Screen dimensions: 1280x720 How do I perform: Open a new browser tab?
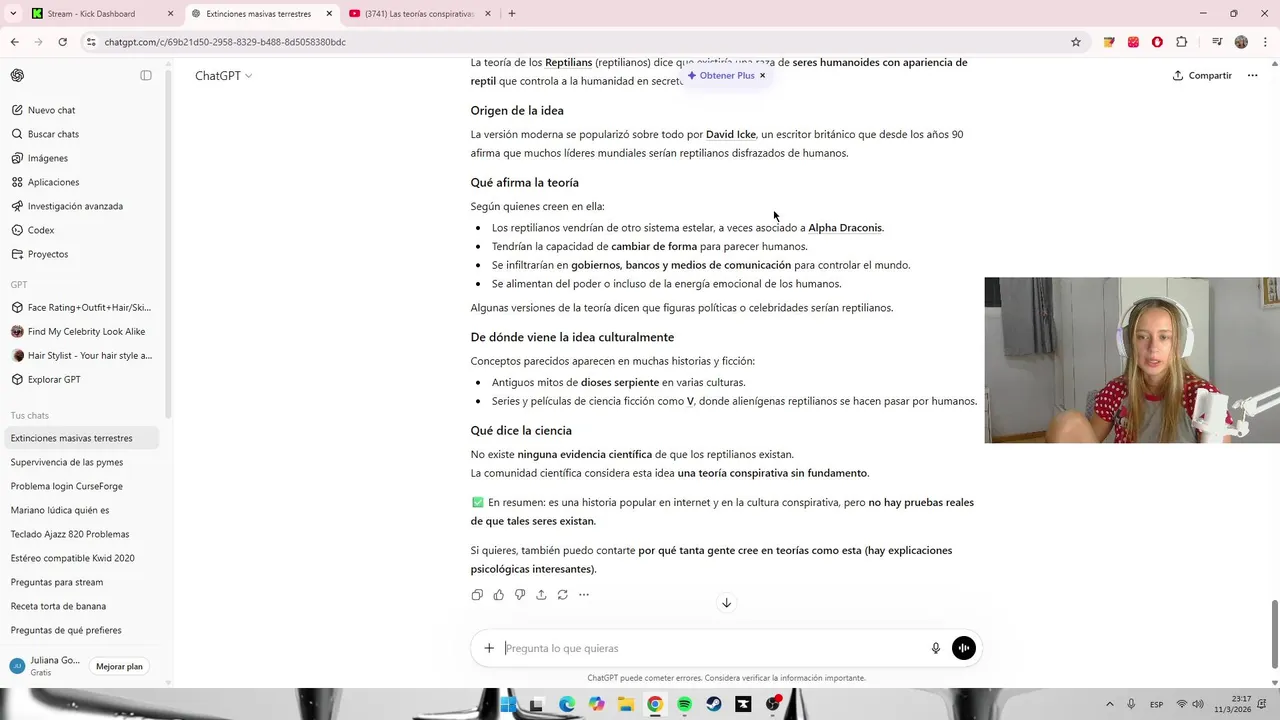pyautogui.click(x=512, y=14)
